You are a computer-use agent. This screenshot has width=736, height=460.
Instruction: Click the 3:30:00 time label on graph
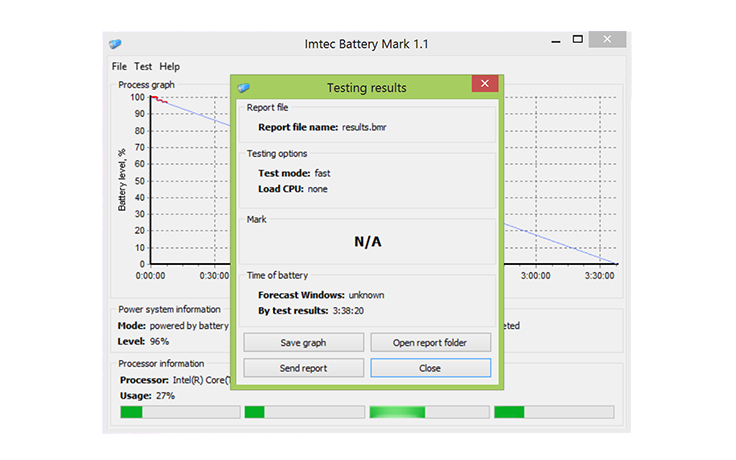coord(599,276)
